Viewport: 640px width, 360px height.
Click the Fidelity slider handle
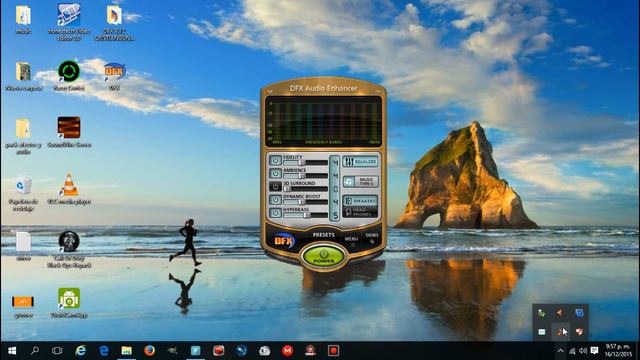(302, 162)
